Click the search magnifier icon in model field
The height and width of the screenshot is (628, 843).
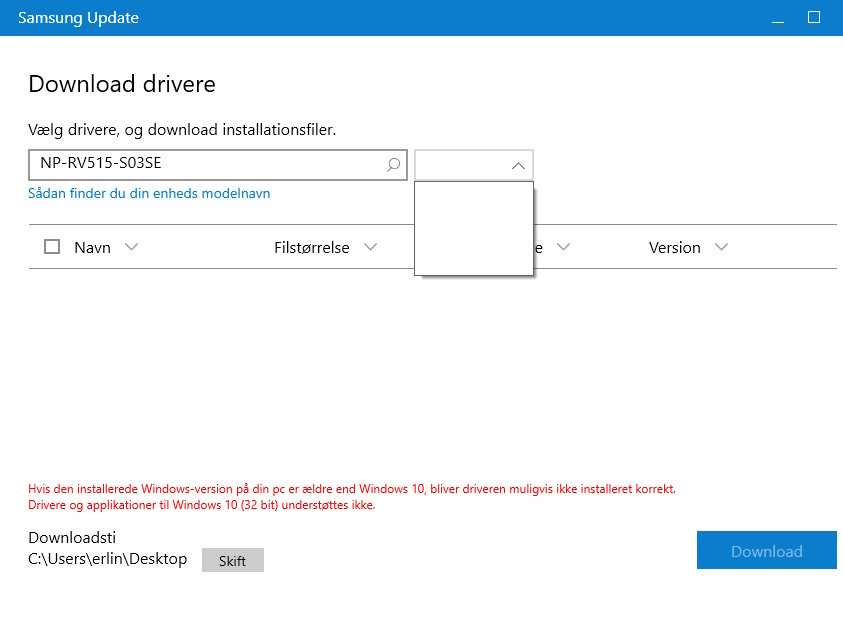point(394,165)
